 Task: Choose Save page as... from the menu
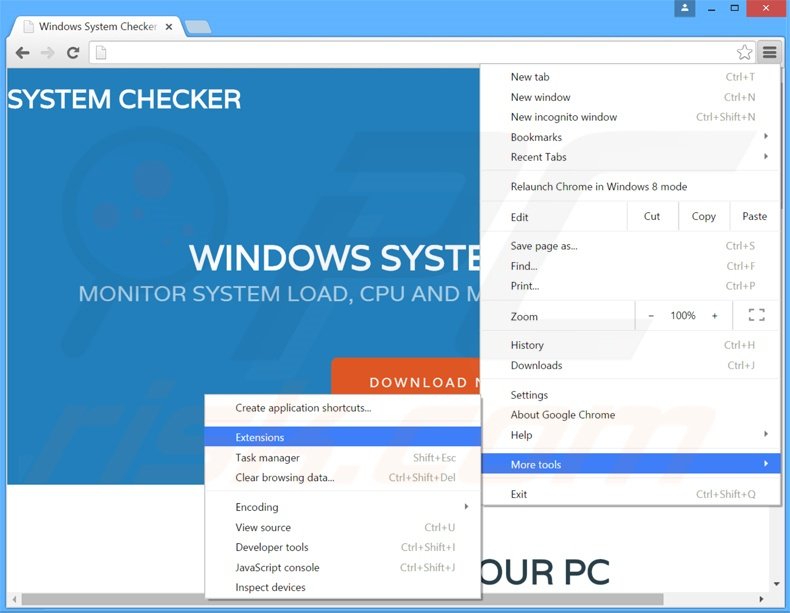click(630, 246)
